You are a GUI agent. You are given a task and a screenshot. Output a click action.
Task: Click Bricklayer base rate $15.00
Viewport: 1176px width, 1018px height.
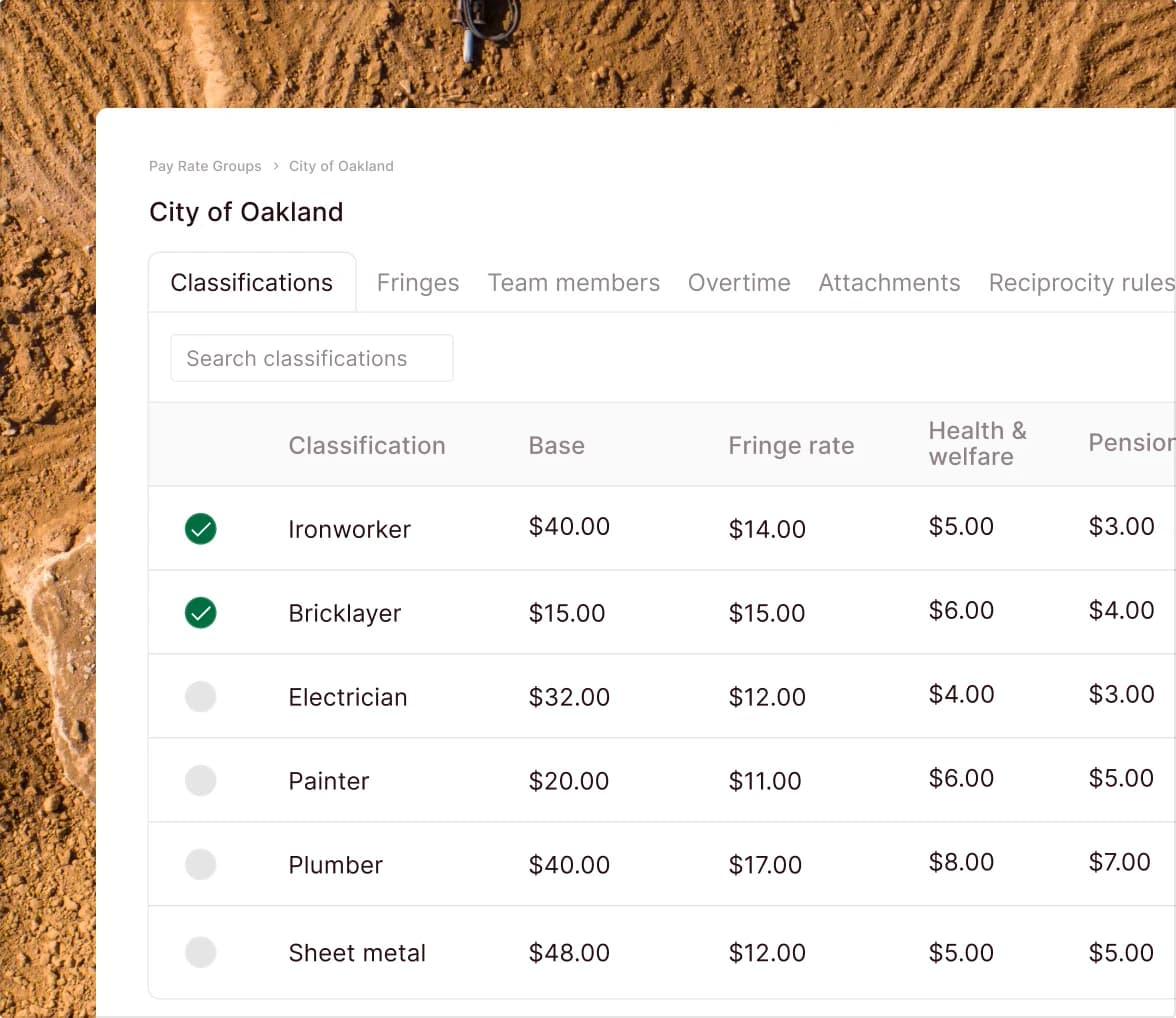coord(567,614)
